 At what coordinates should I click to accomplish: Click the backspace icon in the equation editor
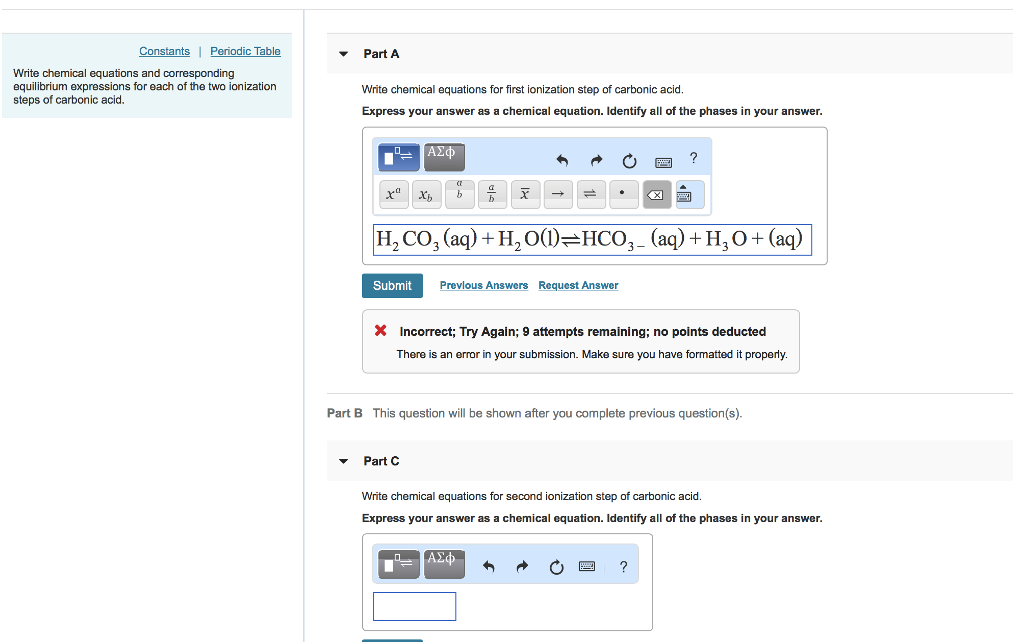click(x=656, y=193)
